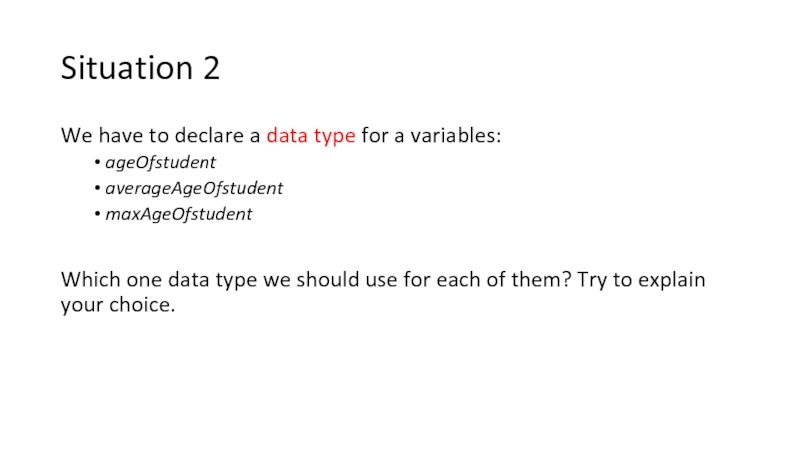Click the "Situation 2" slide title
This screenshot has height=450, width=800.
click(x=140, y=69)
